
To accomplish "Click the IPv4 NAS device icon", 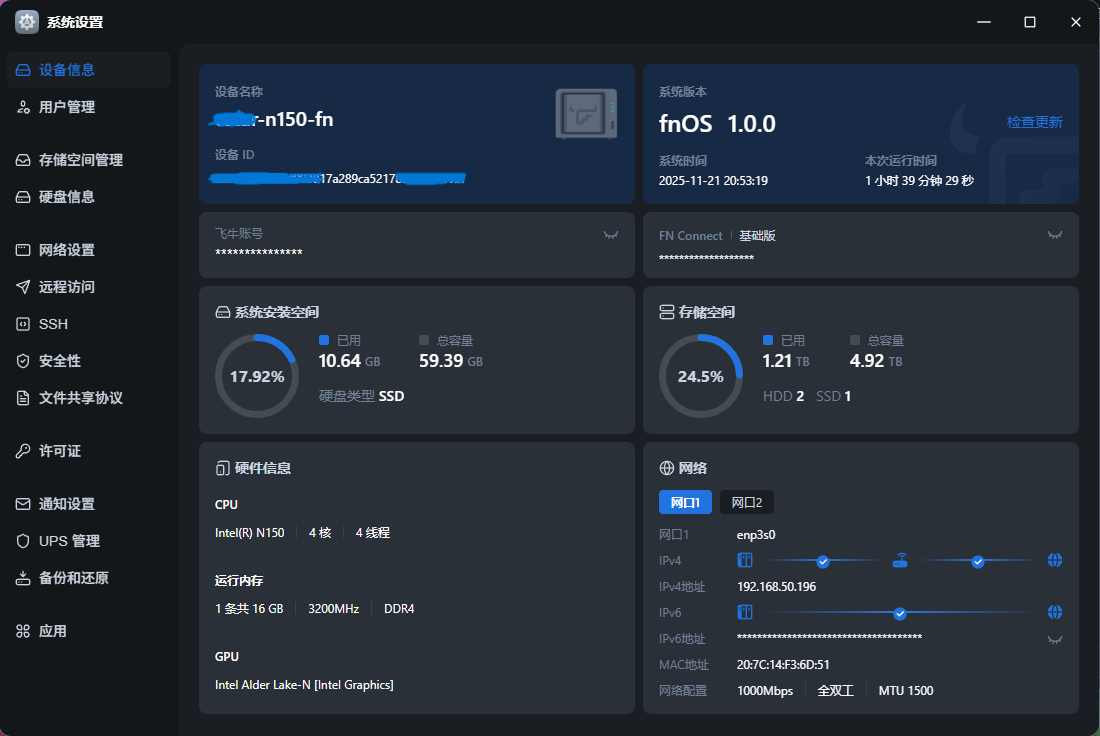I will 744,561.
